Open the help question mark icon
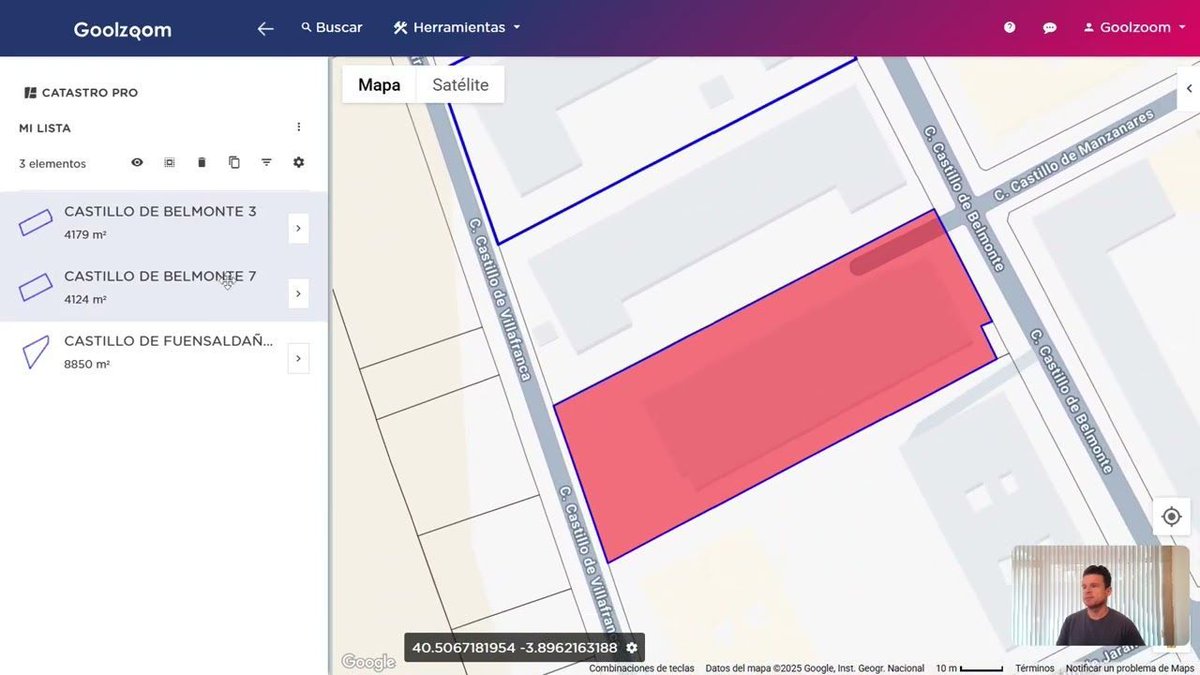 [x=1010, y=28]
